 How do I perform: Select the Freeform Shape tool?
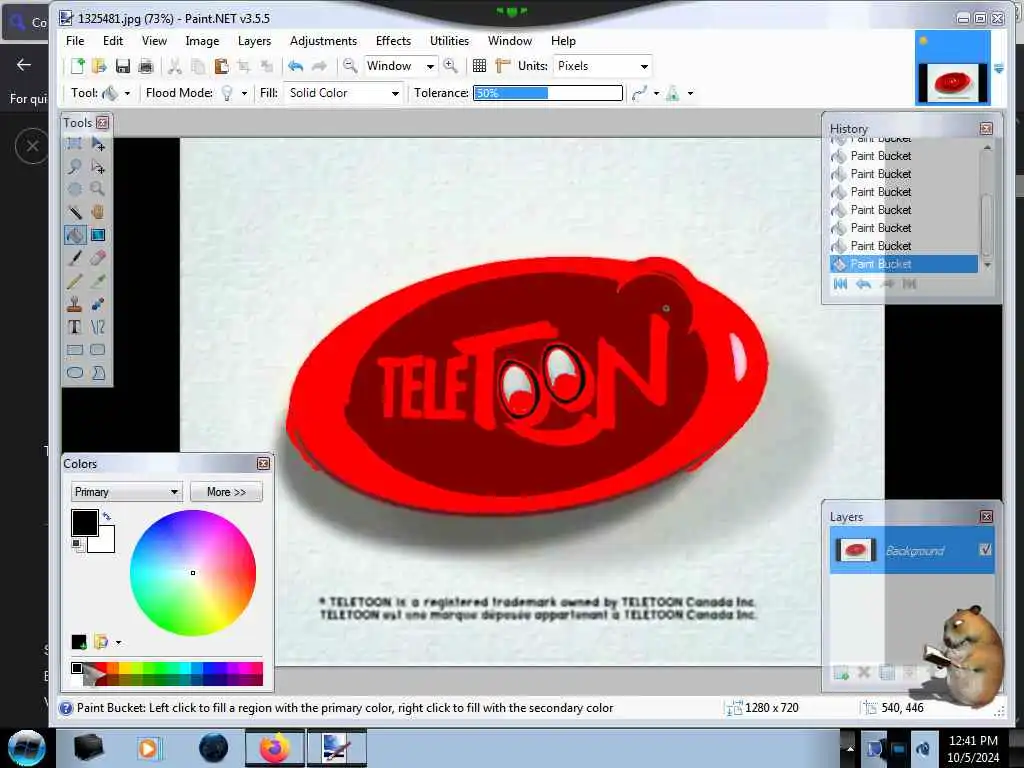[x=98, y=373]
